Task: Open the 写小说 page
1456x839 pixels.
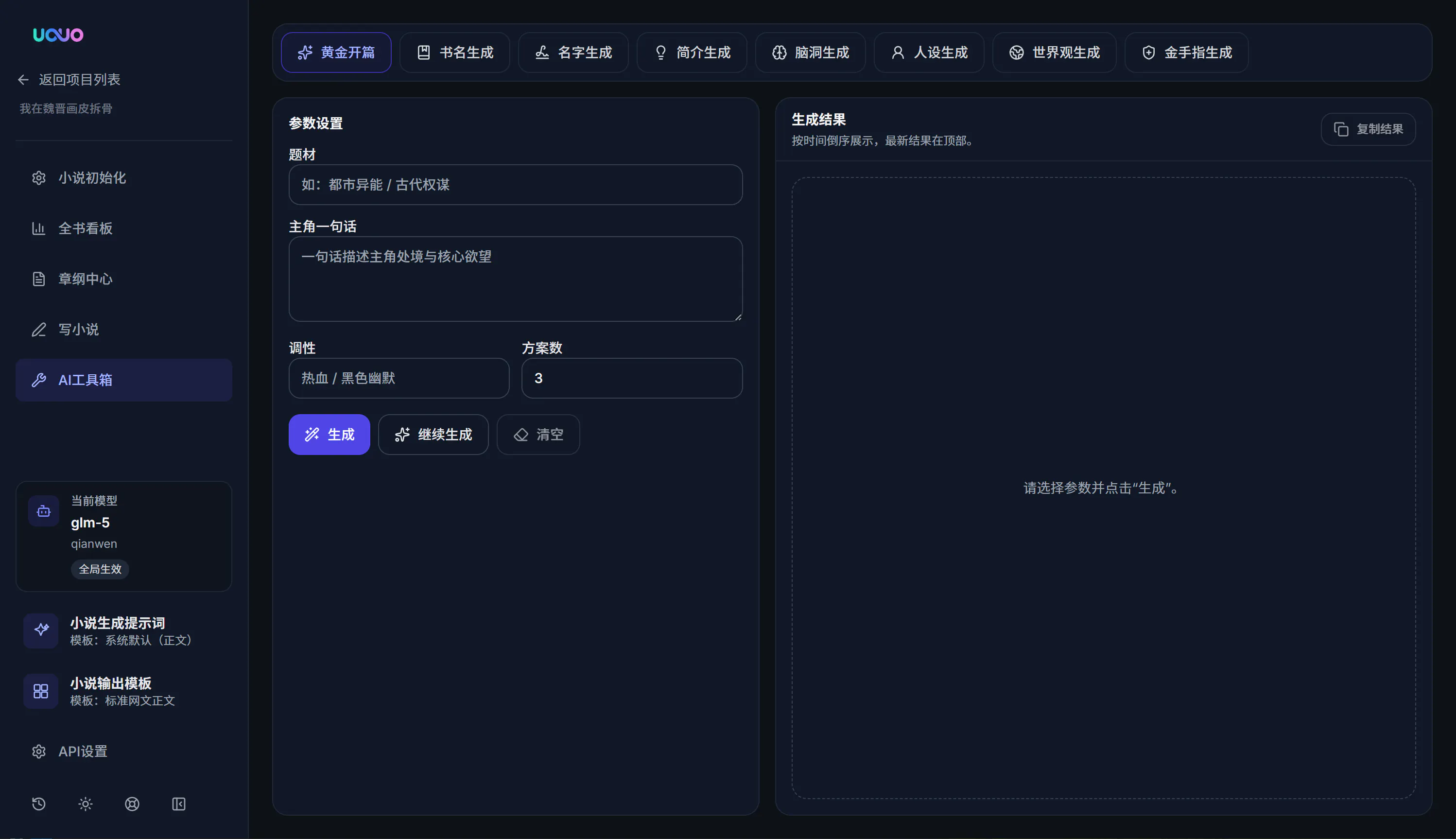Action: 124,330
